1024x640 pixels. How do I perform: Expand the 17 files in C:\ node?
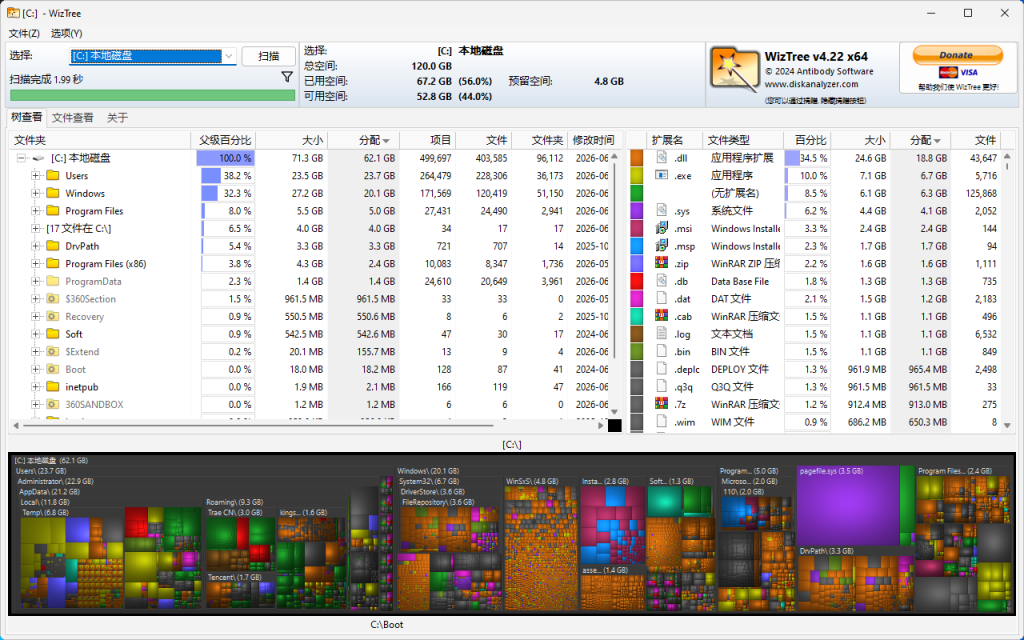tap(36, 229)
